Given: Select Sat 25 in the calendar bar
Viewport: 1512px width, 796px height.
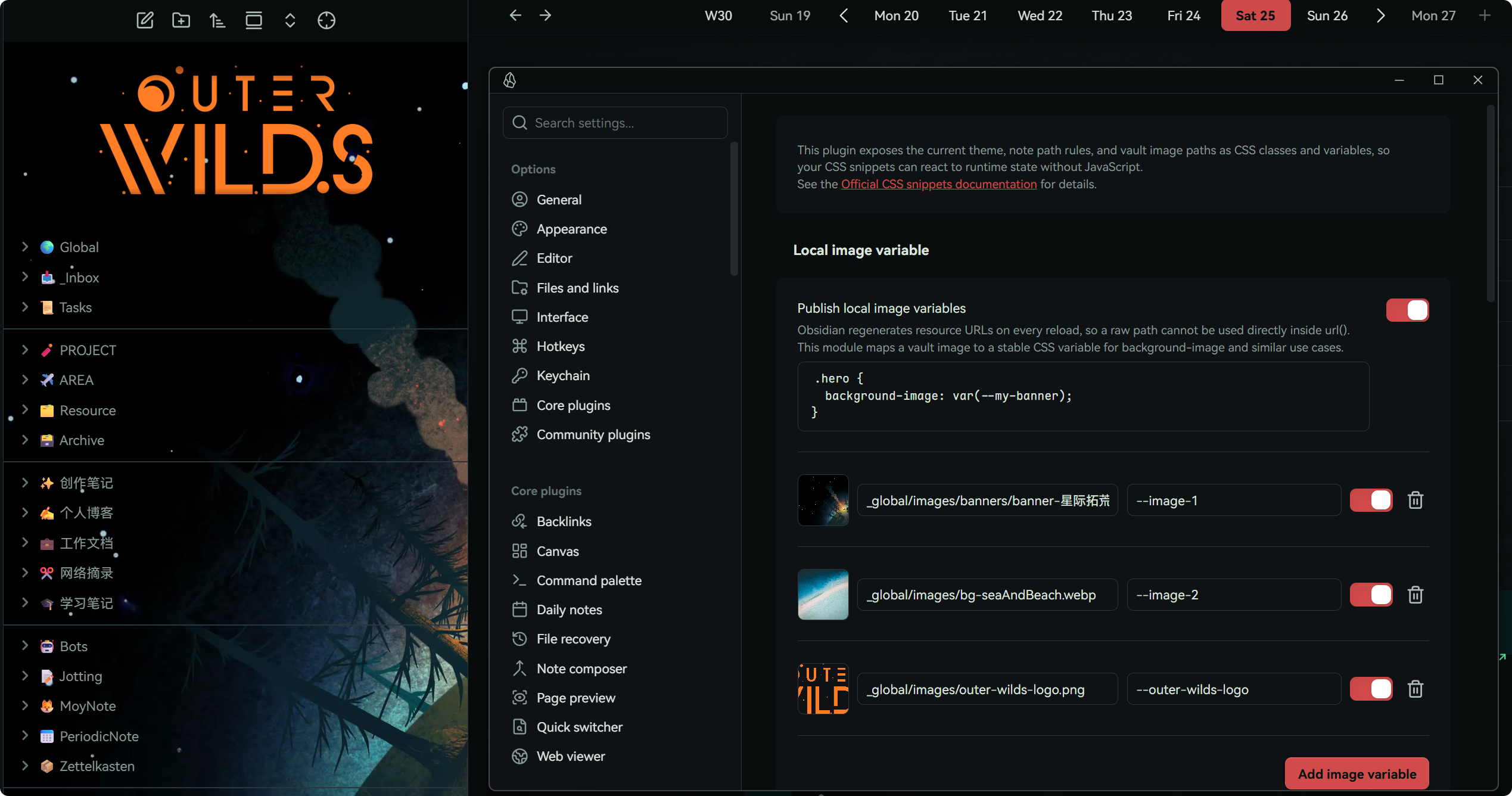Looking at the screenshot, I should pyautogui.click(x=1255, y=15).
